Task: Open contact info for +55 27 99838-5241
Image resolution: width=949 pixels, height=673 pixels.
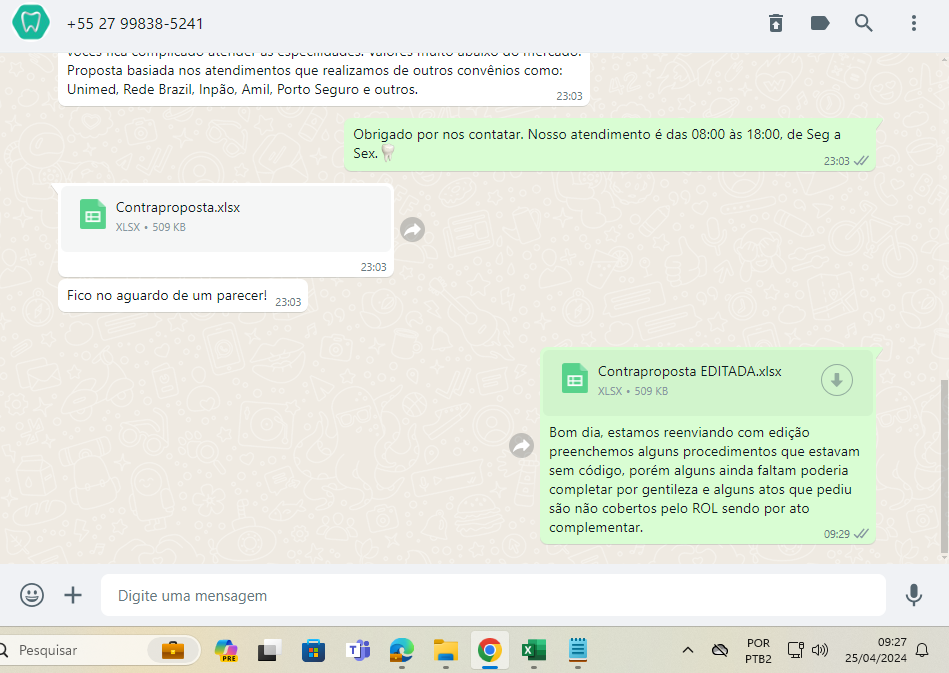Action: 135,23
